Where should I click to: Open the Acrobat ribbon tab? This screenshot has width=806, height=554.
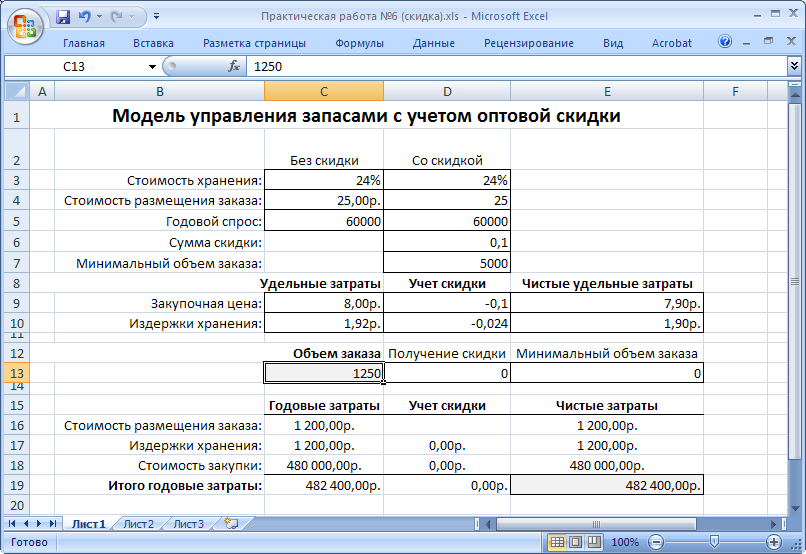tap(671, 43)
